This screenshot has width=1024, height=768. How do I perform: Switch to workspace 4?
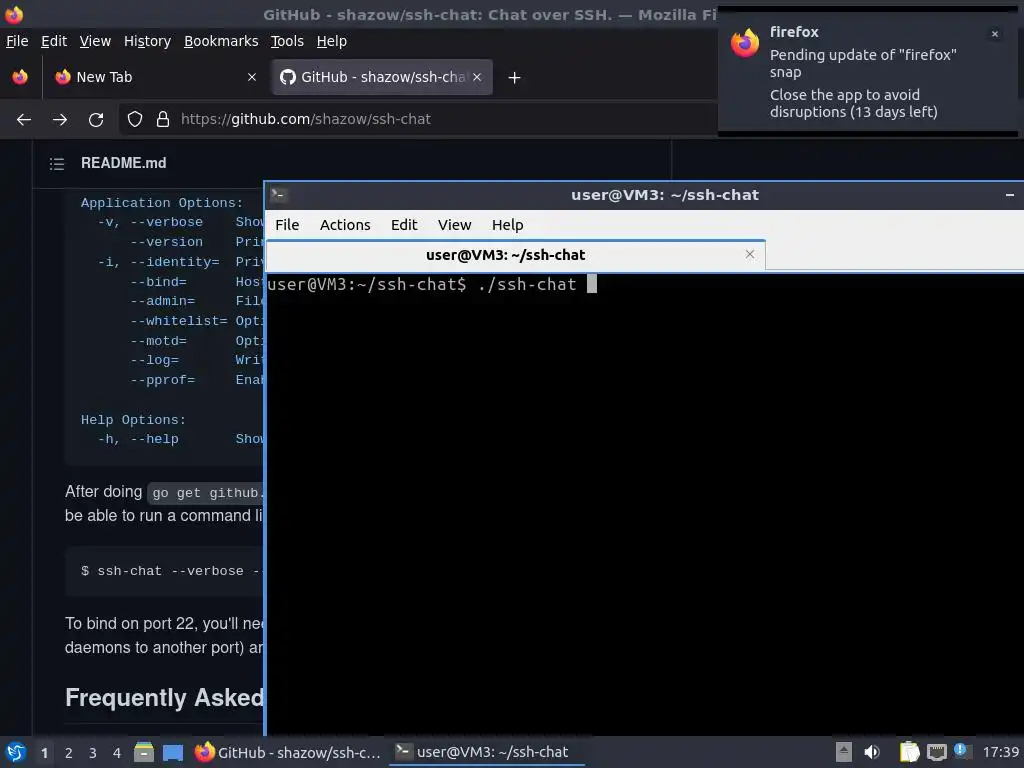(x=117, y=753)
